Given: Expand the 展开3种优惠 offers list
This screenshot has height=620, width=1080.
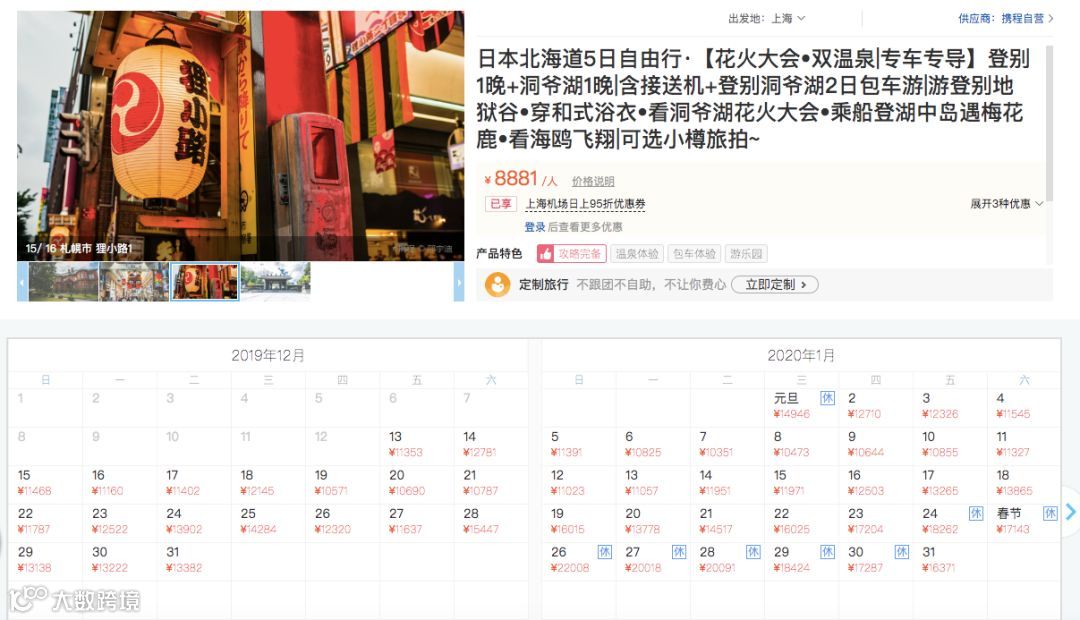Looking at the screenshot, I should pos(1006,204).
